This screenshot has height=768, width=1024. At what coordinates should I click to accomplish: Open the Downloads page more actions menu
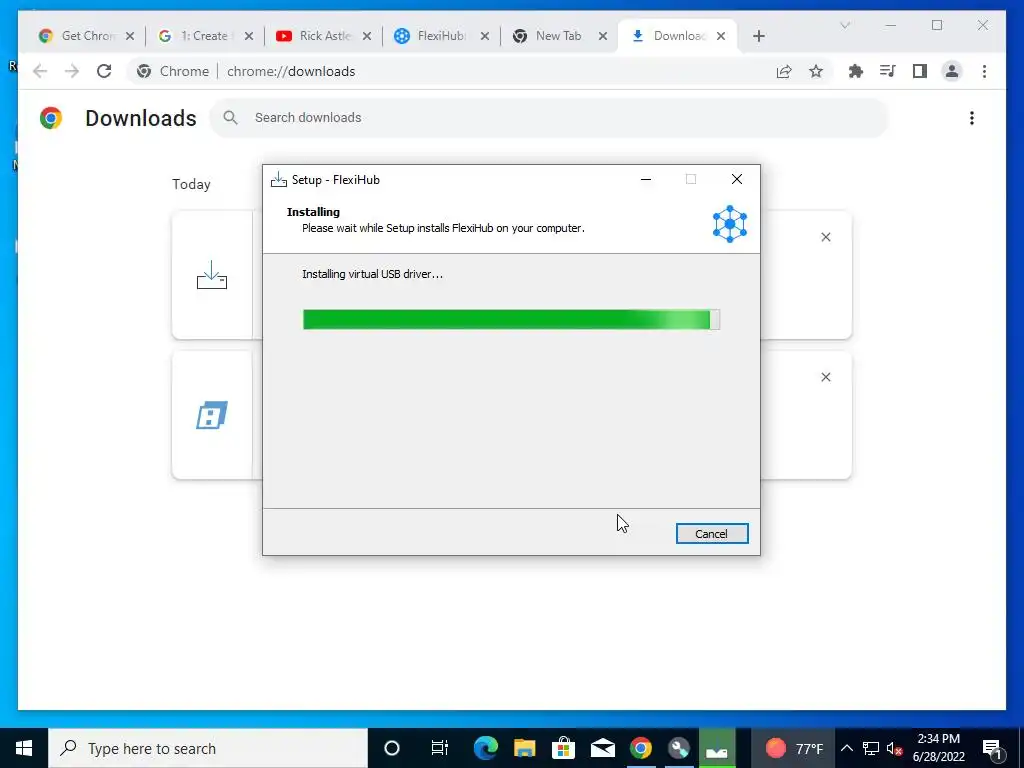pos(972,118)
